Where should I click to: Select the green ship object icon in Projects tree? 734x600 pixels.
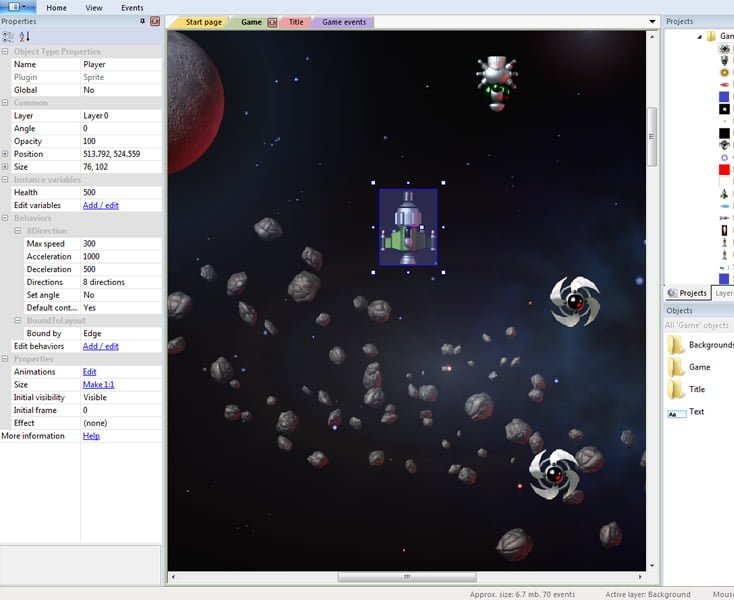point(724,194)
